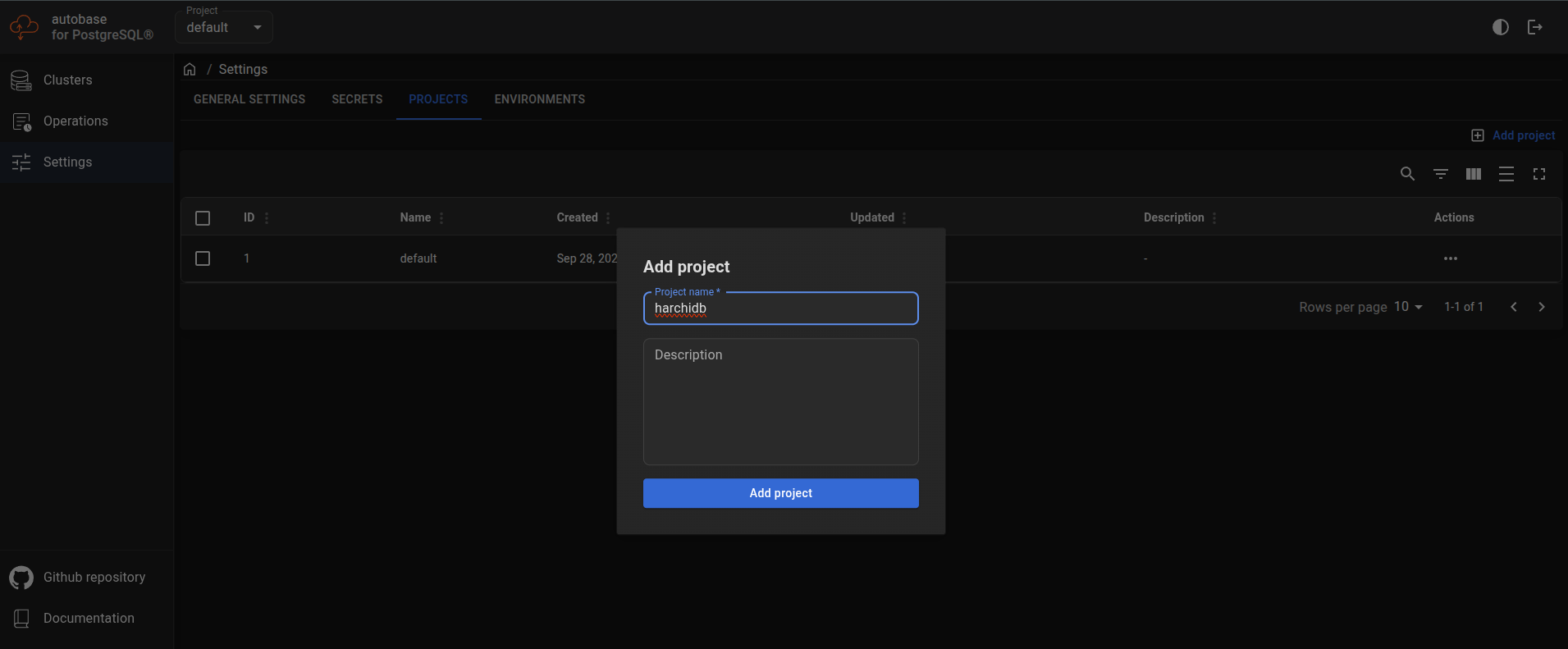Click the logout icon
Screen dimensions: 1568x649
pyautogui.click(x=1534, y=27)
